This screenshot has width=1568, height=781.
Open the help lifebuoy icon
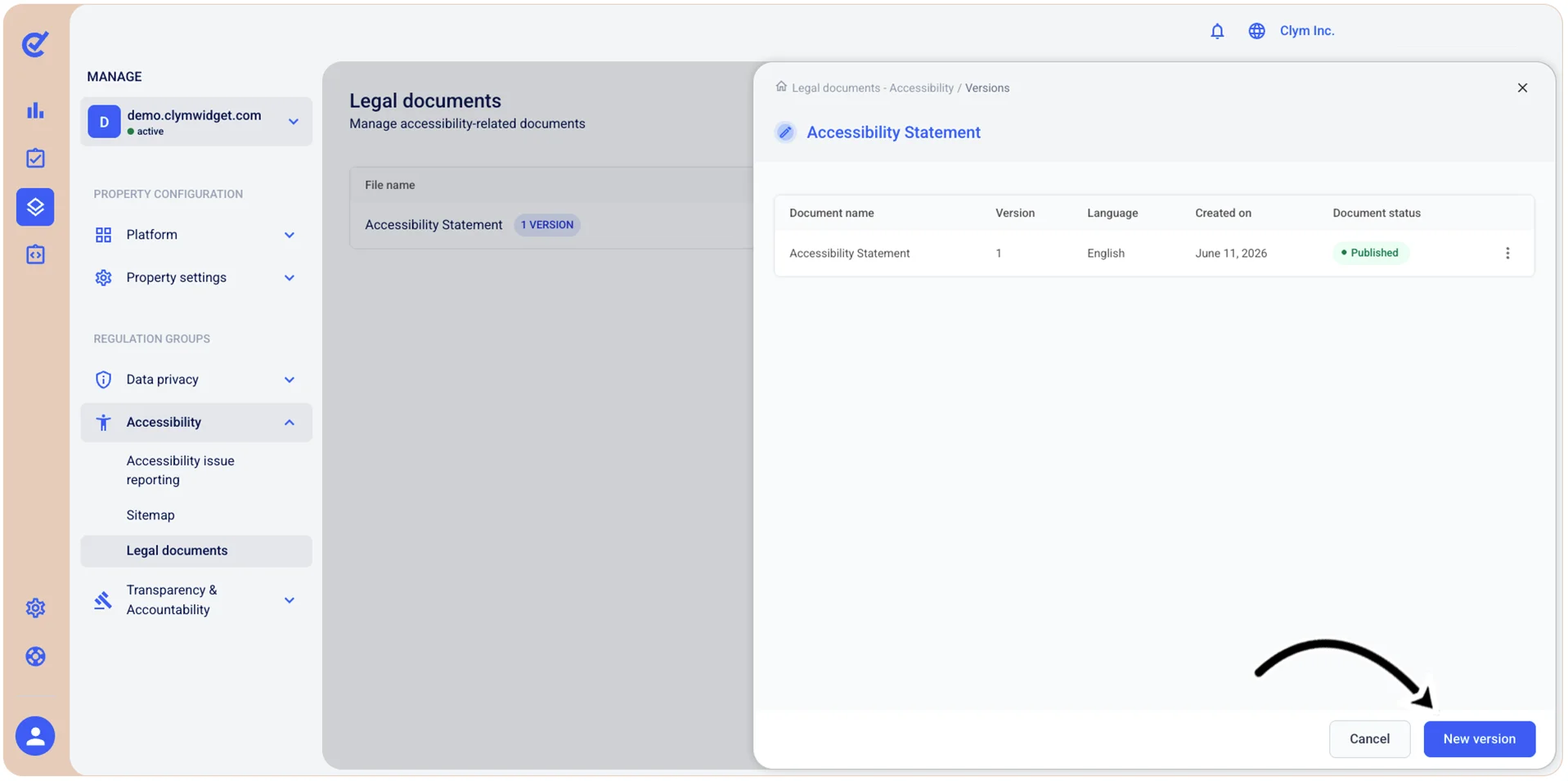[x=35, y=657]
